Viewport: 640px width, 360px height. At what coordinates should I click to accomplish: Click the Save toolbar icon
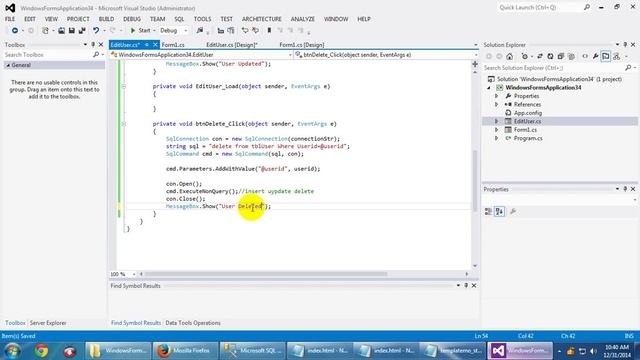click(x=71, y=31)
